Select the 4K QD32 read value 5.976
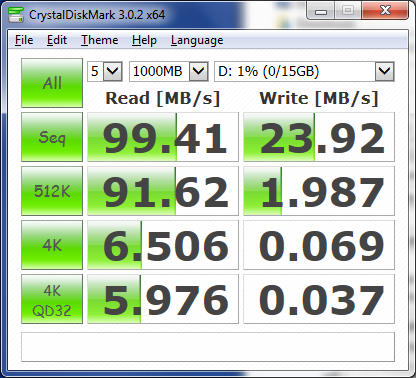 pos(163,299)
